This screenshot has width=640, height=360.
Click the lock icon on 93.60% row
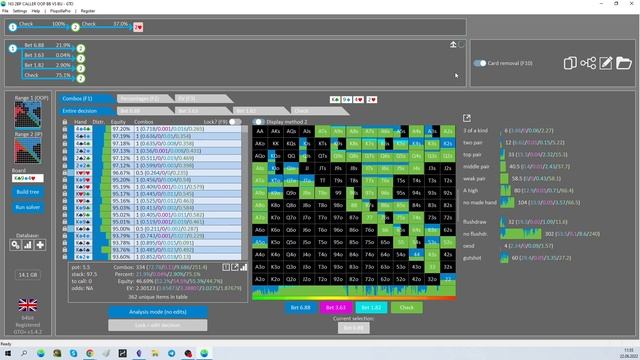point(65,257)
